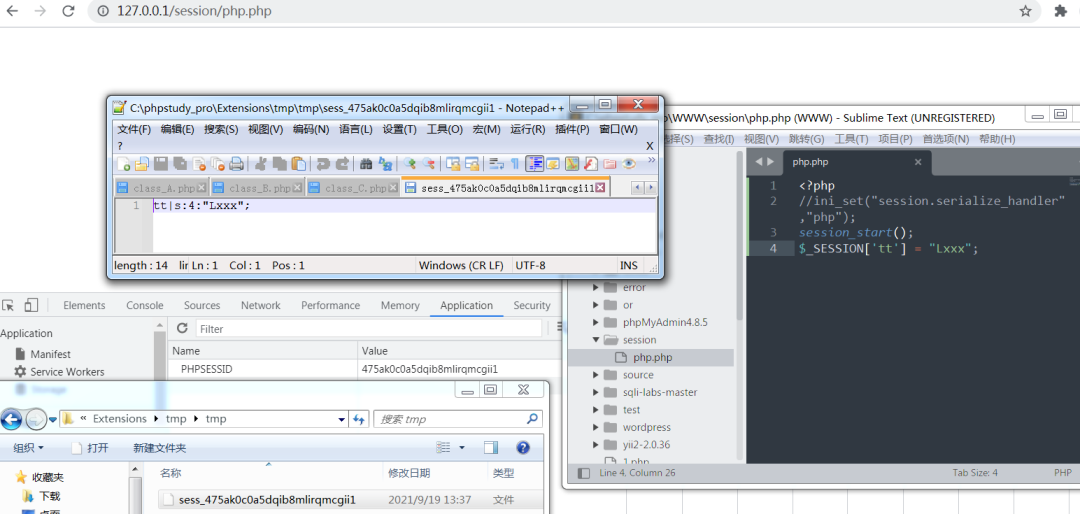1080x514 pixels.
Task: Collapse the session folder in Sublime sidebar
Action: click(x=595, y=340)
